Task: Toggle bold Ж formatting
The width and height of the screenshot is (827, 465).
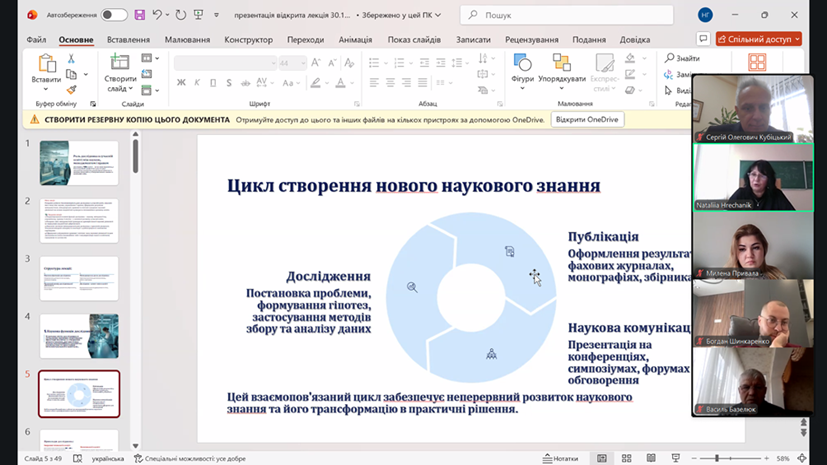Action: click(x=181, y=84)
